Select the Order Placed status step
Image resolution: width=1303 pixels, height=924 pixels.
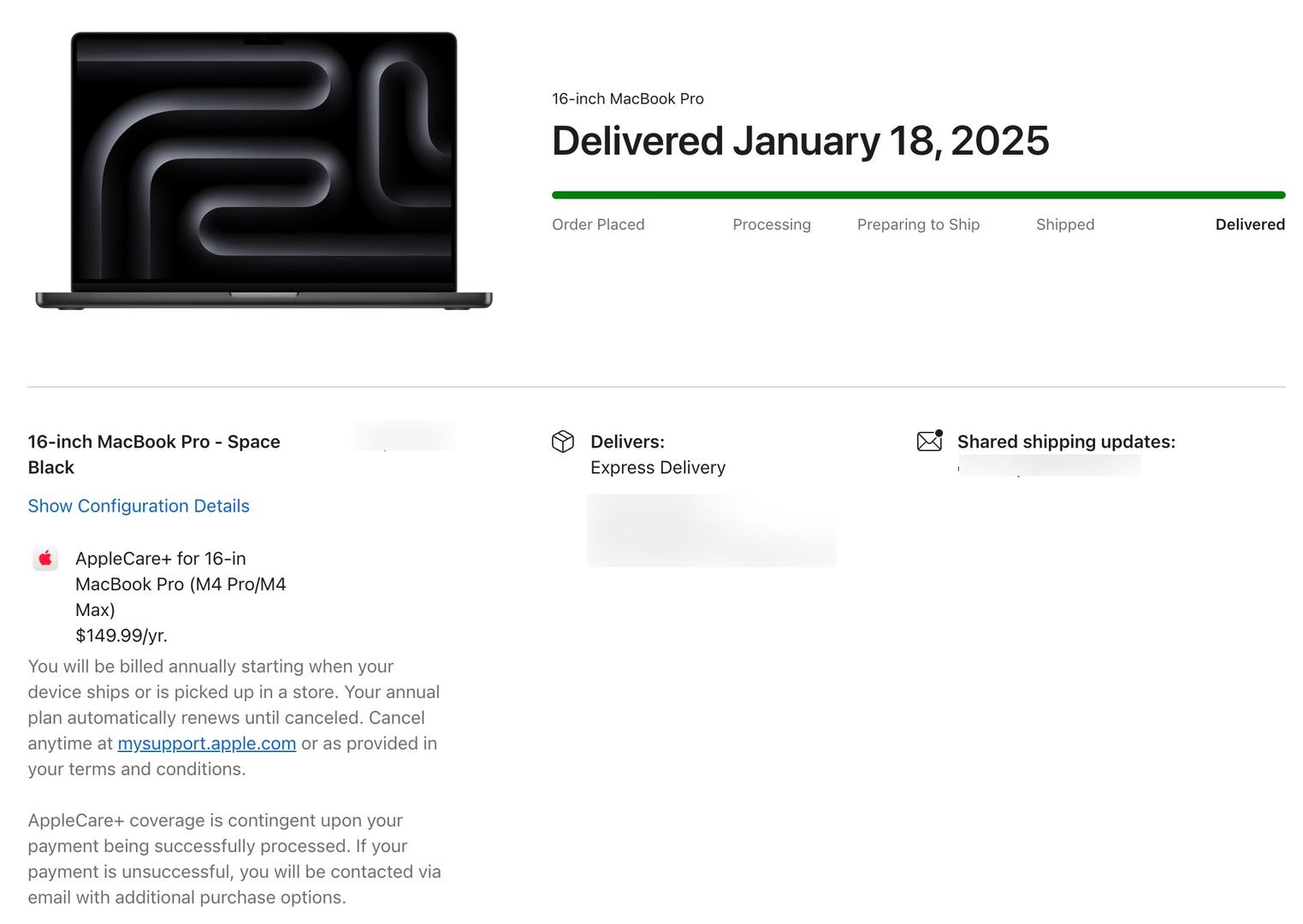[x=598, y=224]
